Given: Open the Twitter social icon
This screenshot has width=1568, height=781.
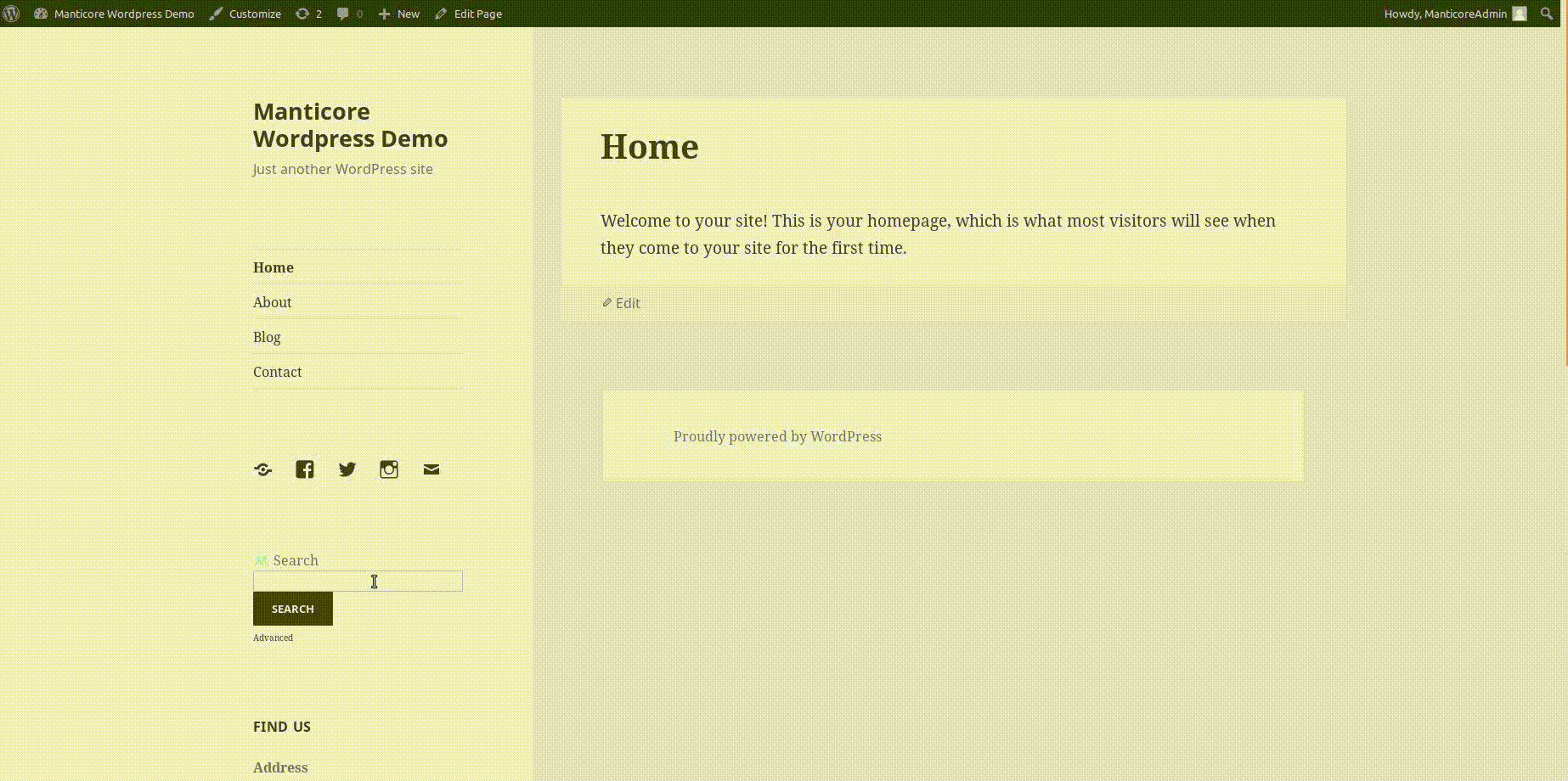Looking at the screenshot, I should pos(347,469).
